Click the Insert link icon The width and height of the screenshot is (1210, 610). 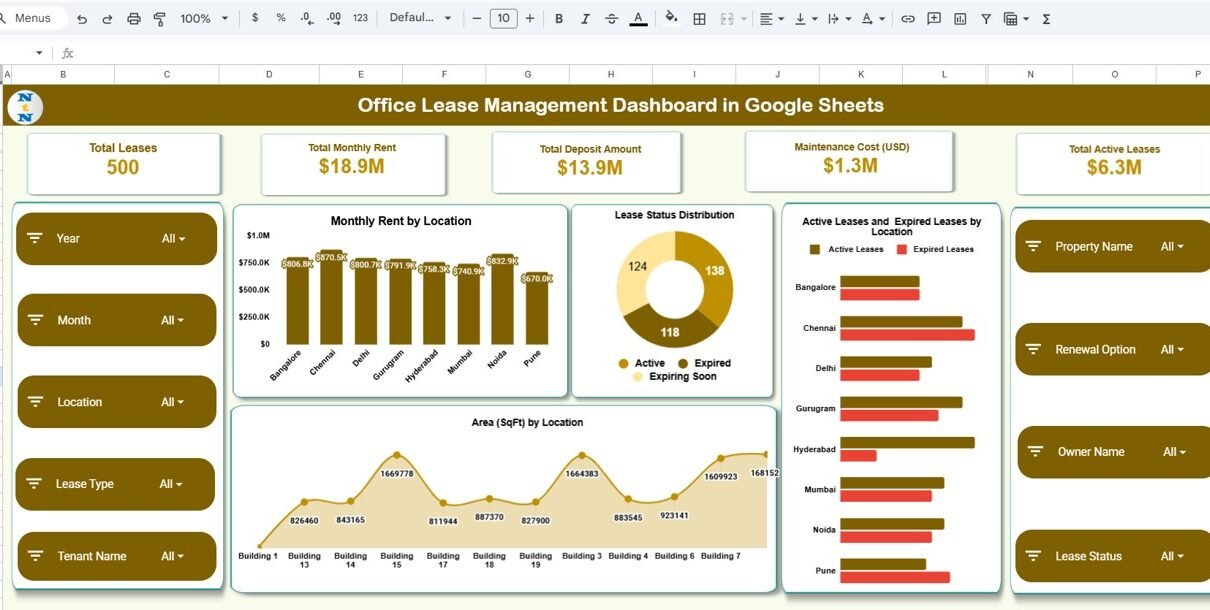click(907, 18)
